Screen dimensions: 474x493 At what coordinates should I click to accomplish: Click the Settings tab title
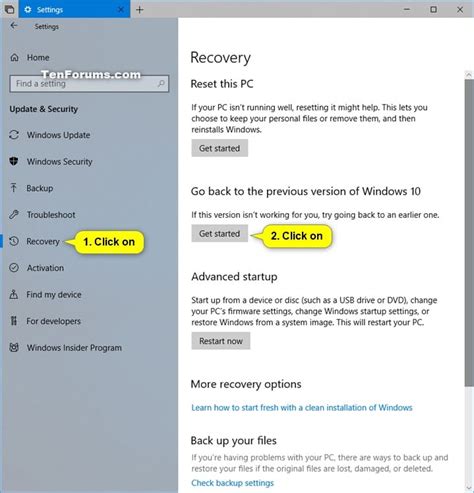pyautogui.click(x=50, y=10)
